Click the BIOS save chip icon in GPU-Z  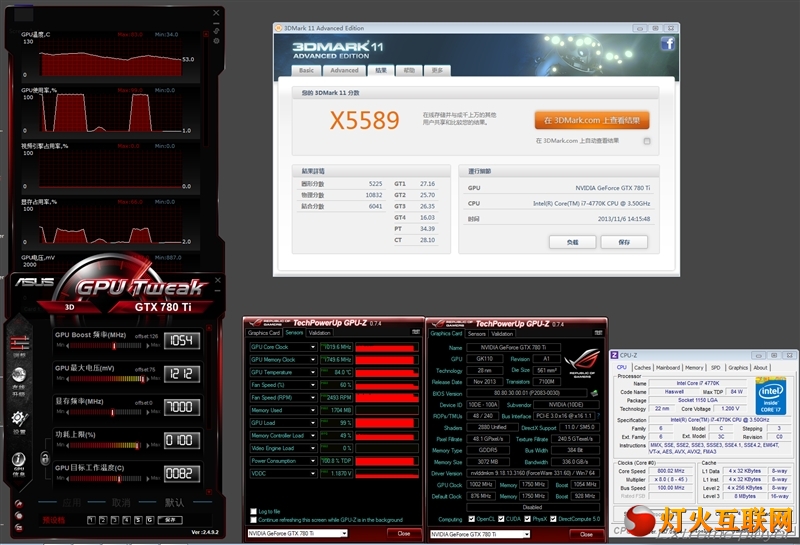pos(594,393)
